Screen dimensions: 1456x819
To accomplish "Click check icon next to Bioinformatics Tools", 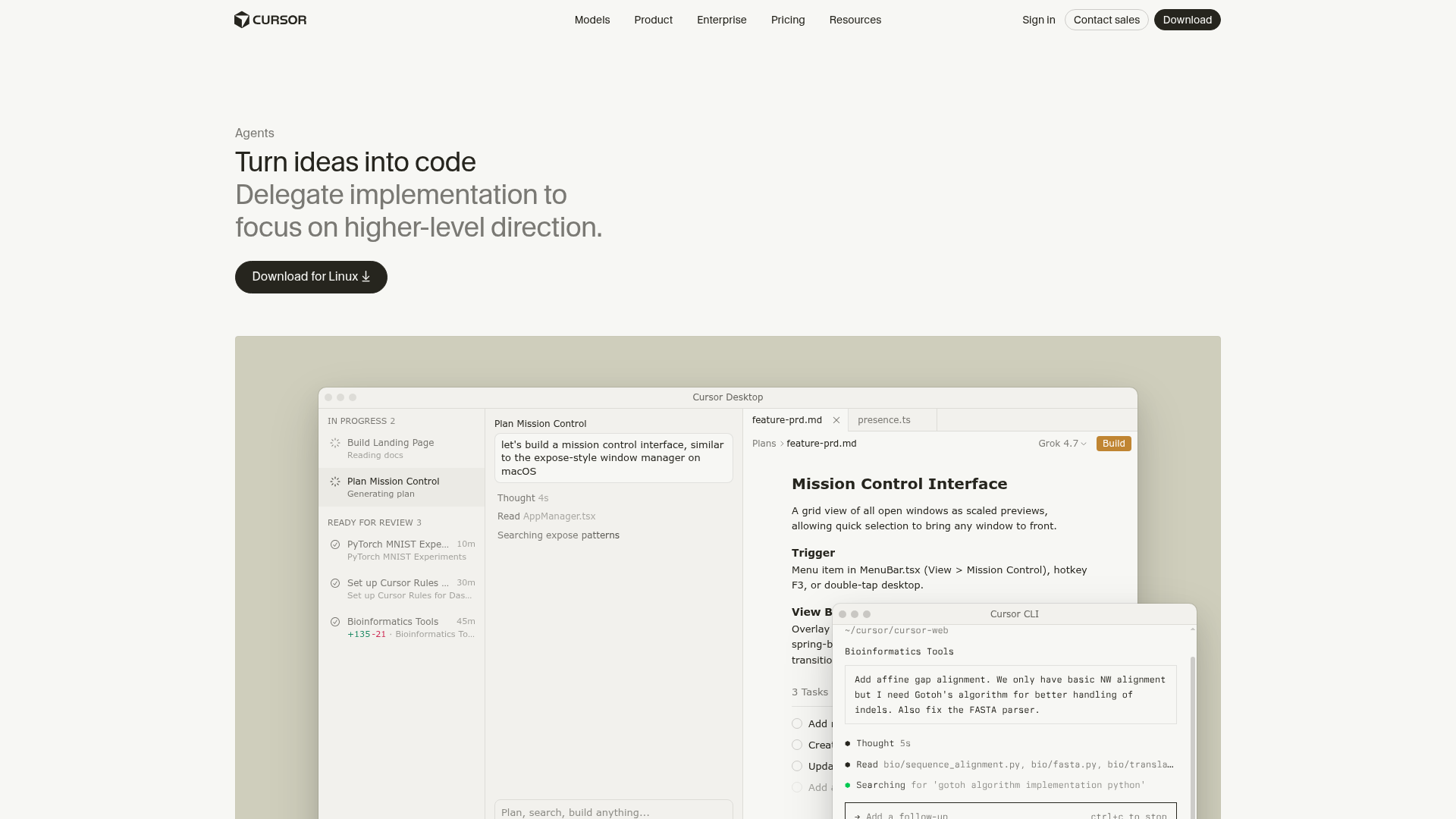I will pyautogui.click(x=335, y=622).
